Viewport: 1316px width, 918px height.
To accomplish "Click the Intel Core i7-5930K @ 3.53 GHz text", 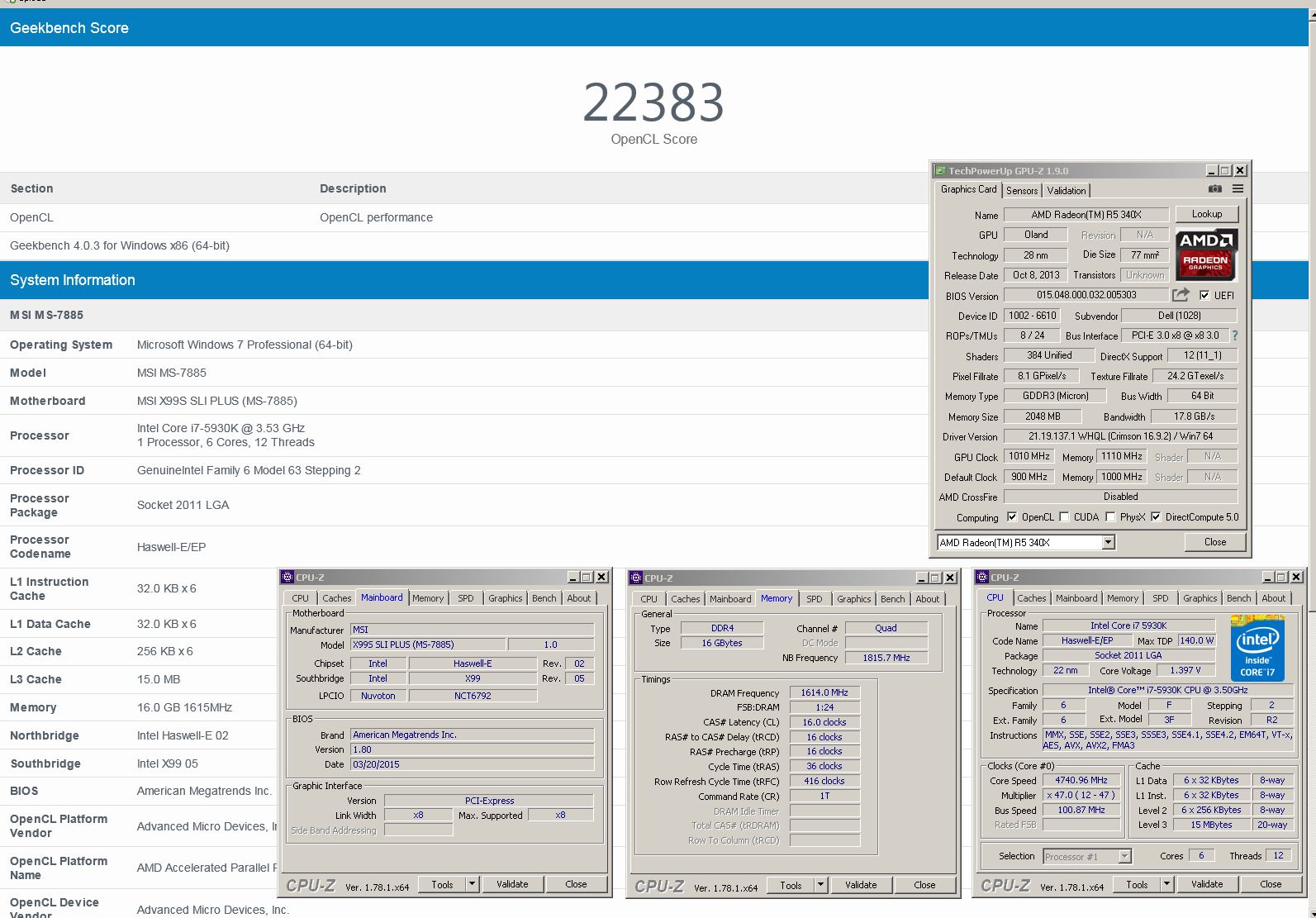I will (221, 428).
